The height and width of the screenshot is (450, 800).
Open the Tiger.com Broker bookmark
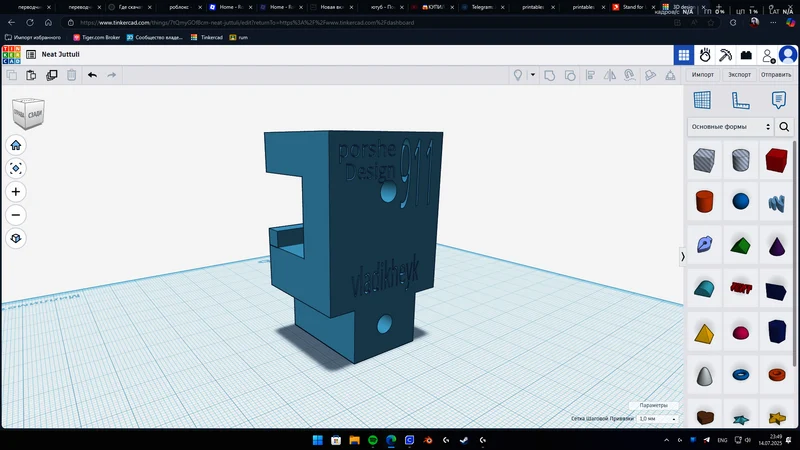(x=96, y=37)
